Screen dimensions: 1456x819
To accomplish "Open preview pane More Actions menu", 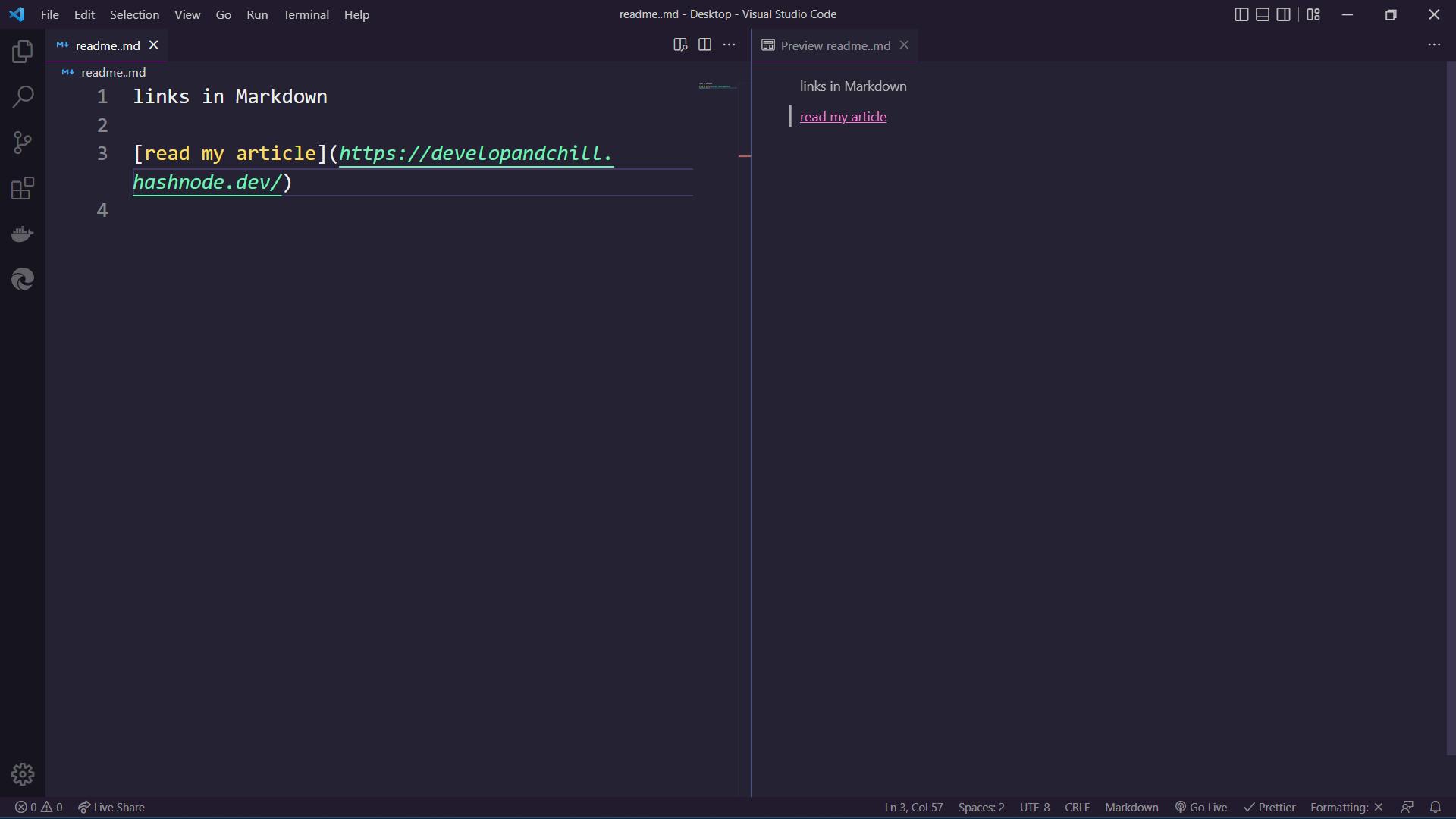I will (x=1434, y=45).
